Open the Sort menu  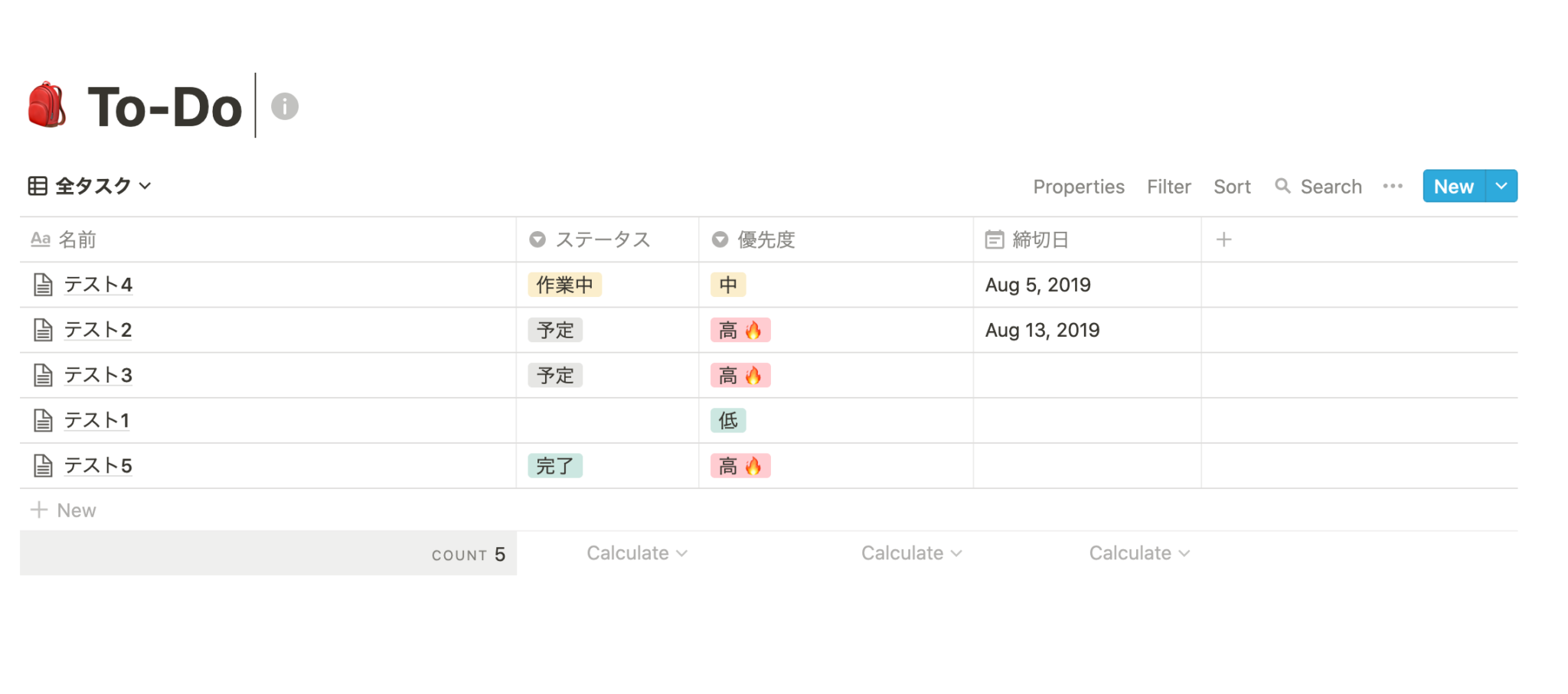pos(1232,187)
